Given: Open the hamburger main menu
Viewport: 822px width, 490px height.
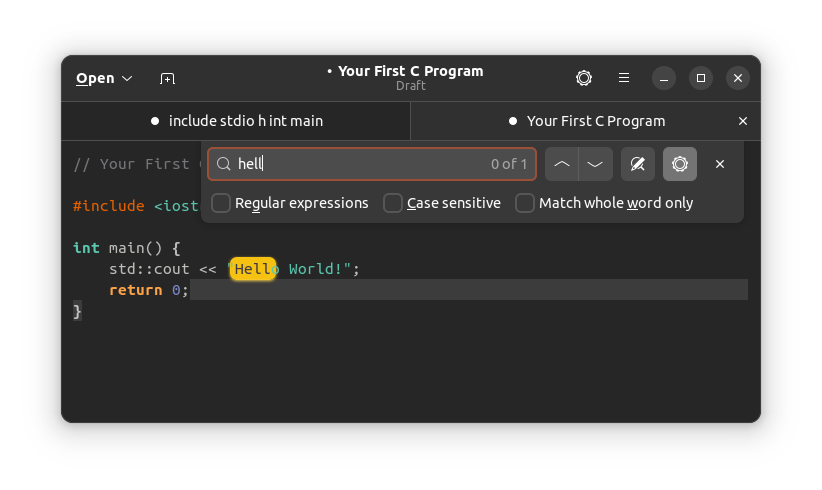Looking at the screenshot, I should (624, 78).
